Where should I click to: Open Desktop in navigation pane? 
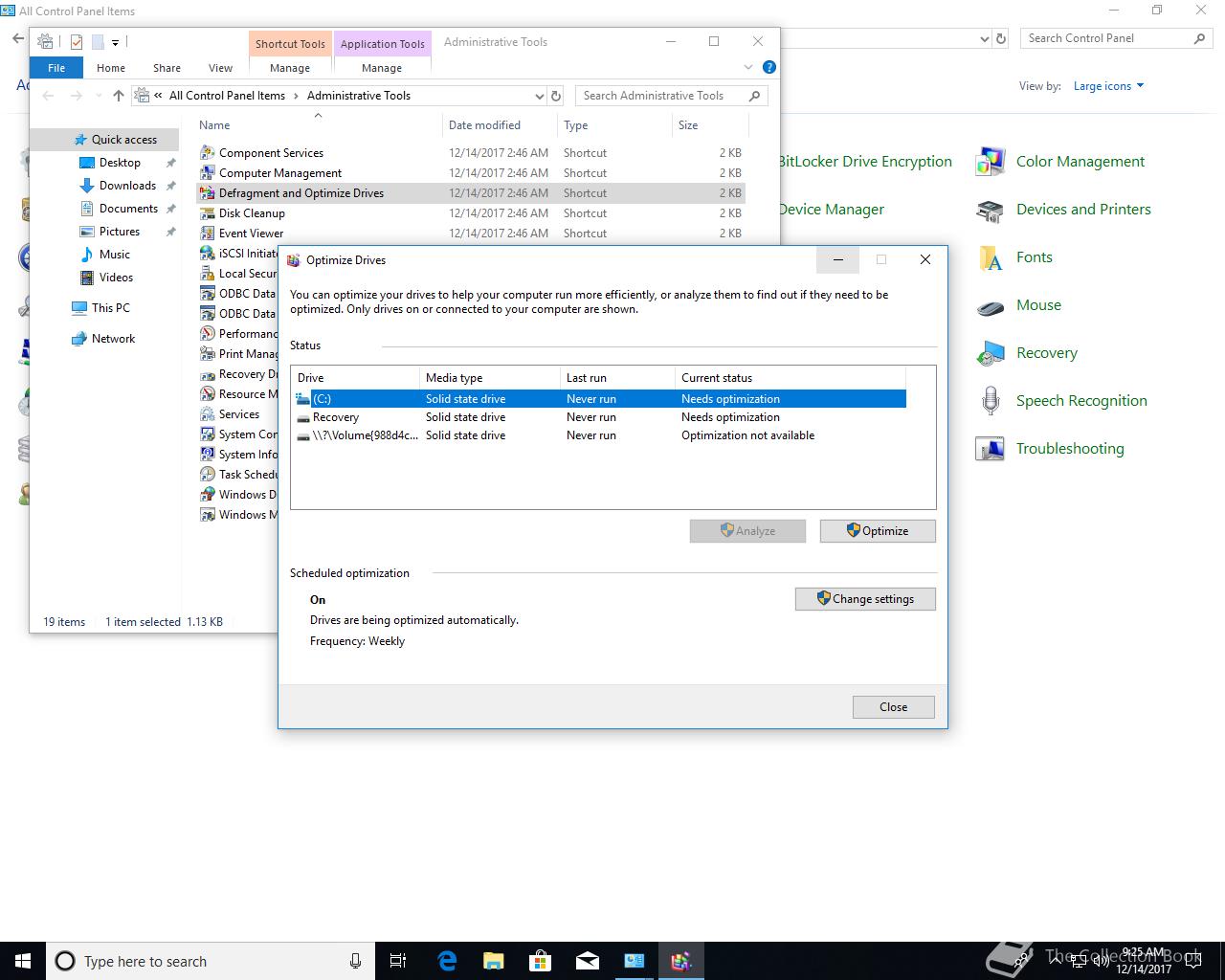tap(120, 163)
